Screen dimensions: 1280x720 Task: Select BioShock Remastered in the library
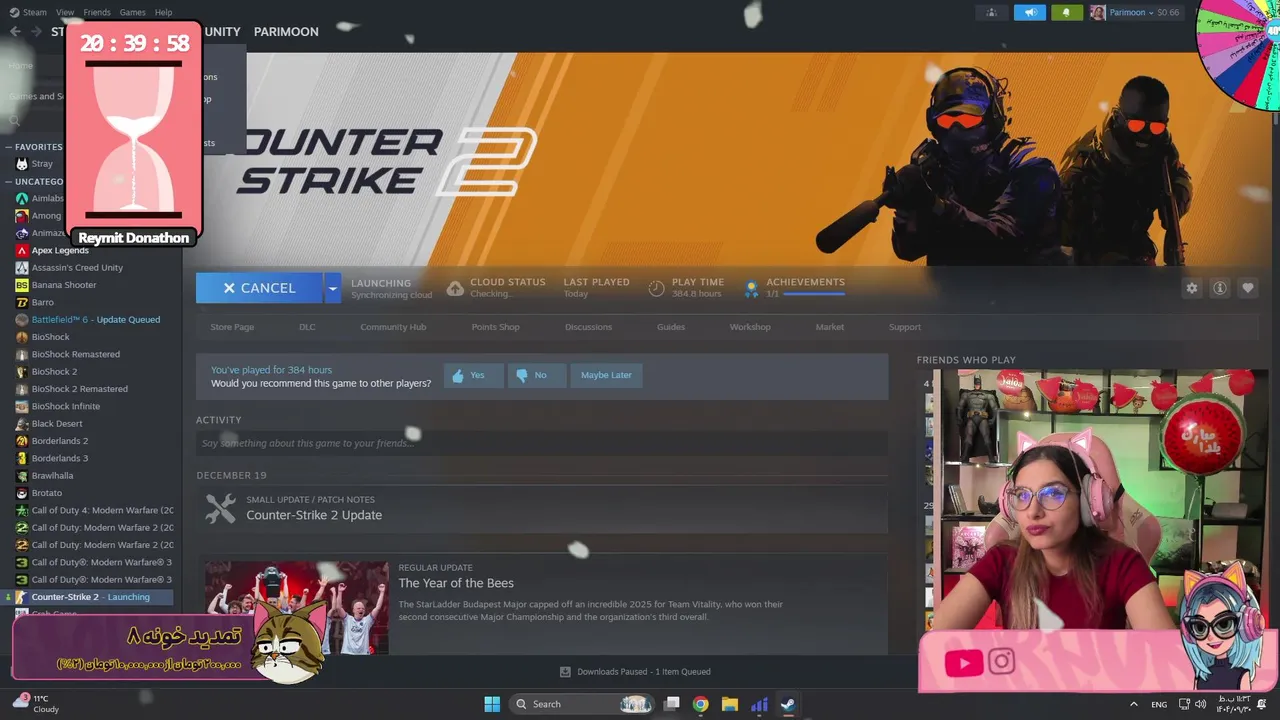pyautogui.click(x=75, y=354)
